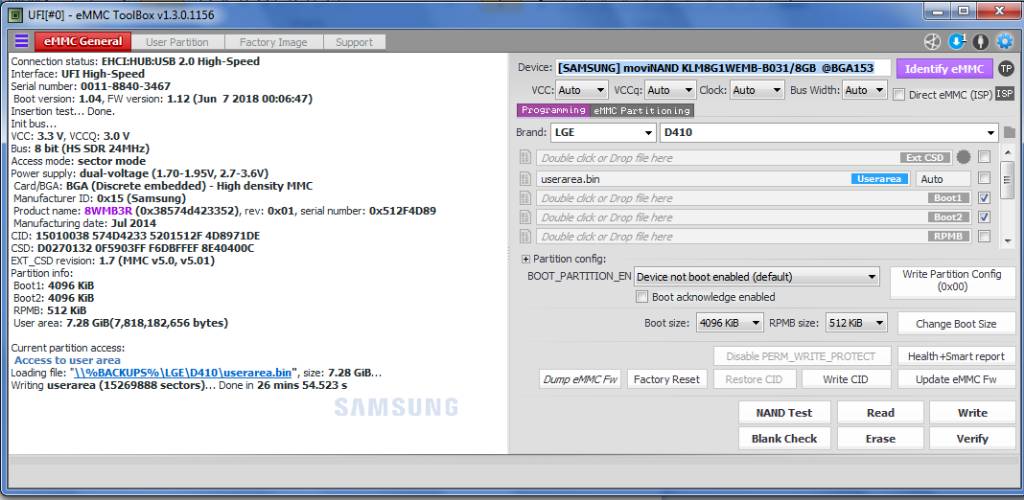This screenshot has width=1024, height=500.
Task: Click the Factory Reset button
Action: point(667,379)
